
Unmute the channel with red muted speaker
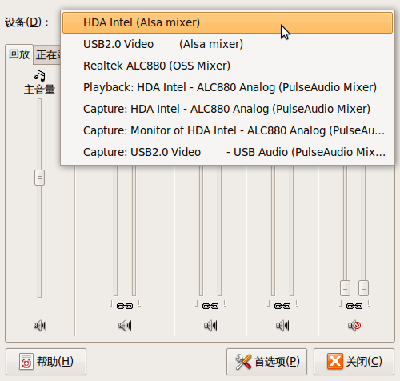[x=354, y=325]
